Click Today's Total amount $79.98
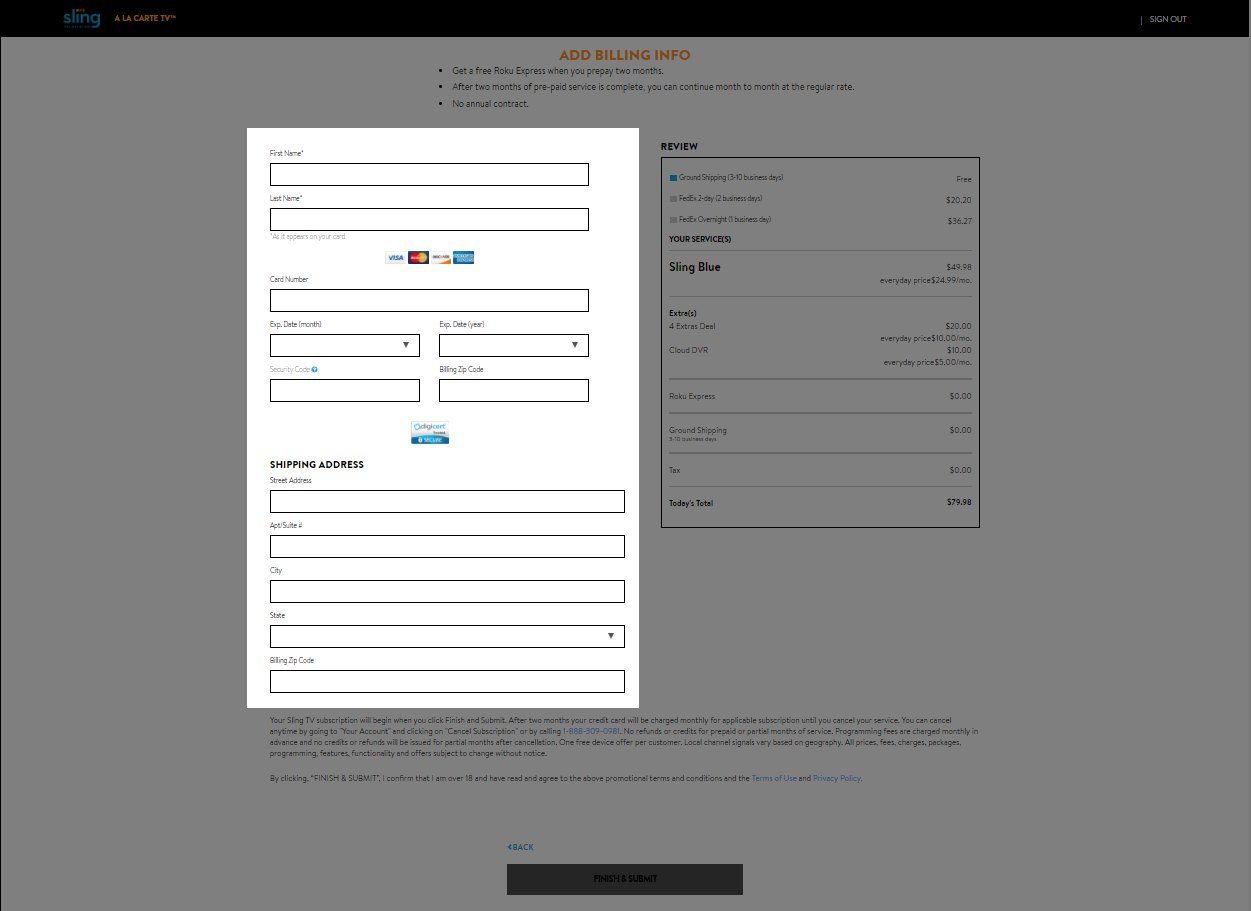The height and width of the screenshot is (911, 1251). tap(959, 502)
